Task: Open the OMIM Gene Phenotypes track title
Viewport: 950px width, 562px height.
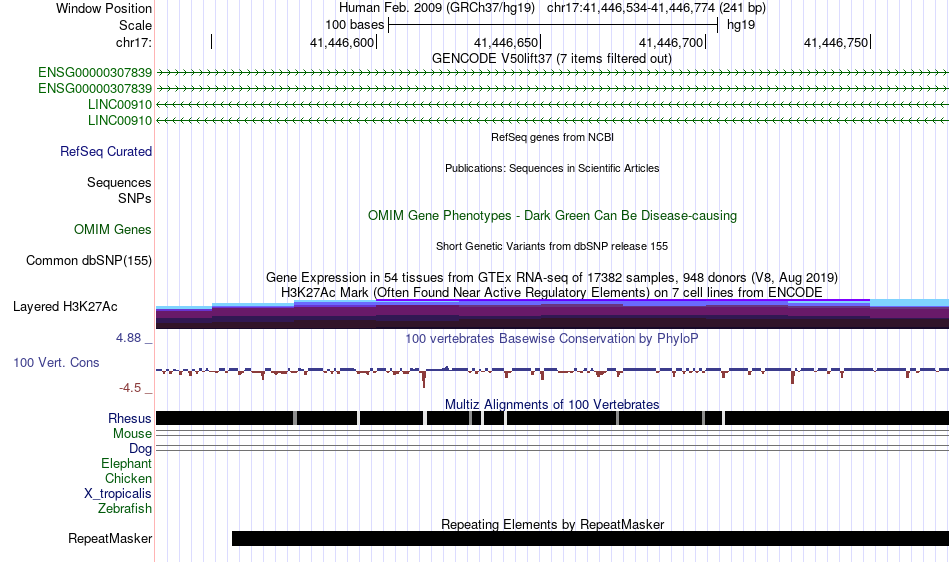Action: (552, 216)
